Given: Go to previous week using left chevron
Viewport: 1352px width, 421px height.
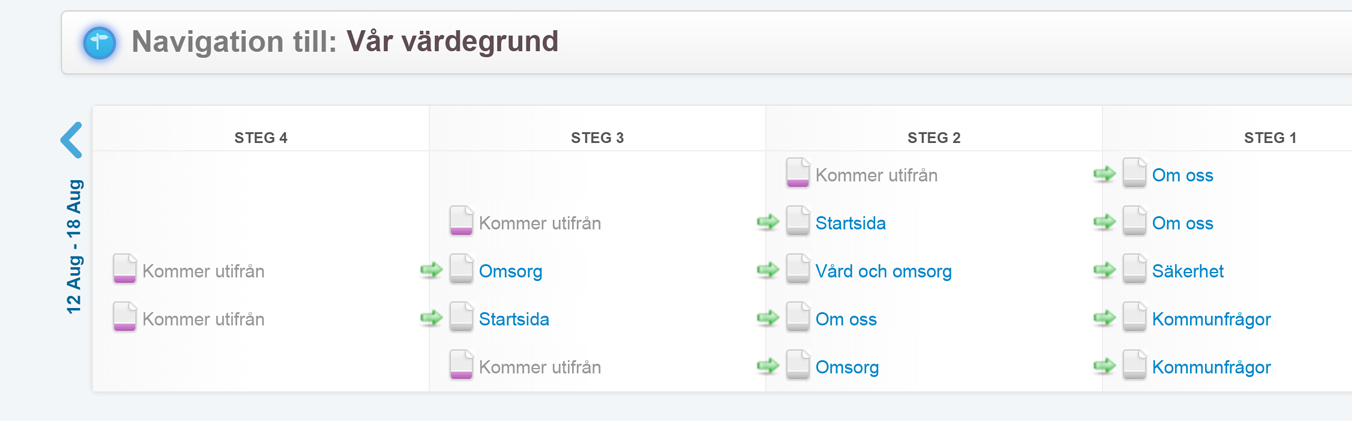Looking at the screenshot, I should click(x=71, y=140).
